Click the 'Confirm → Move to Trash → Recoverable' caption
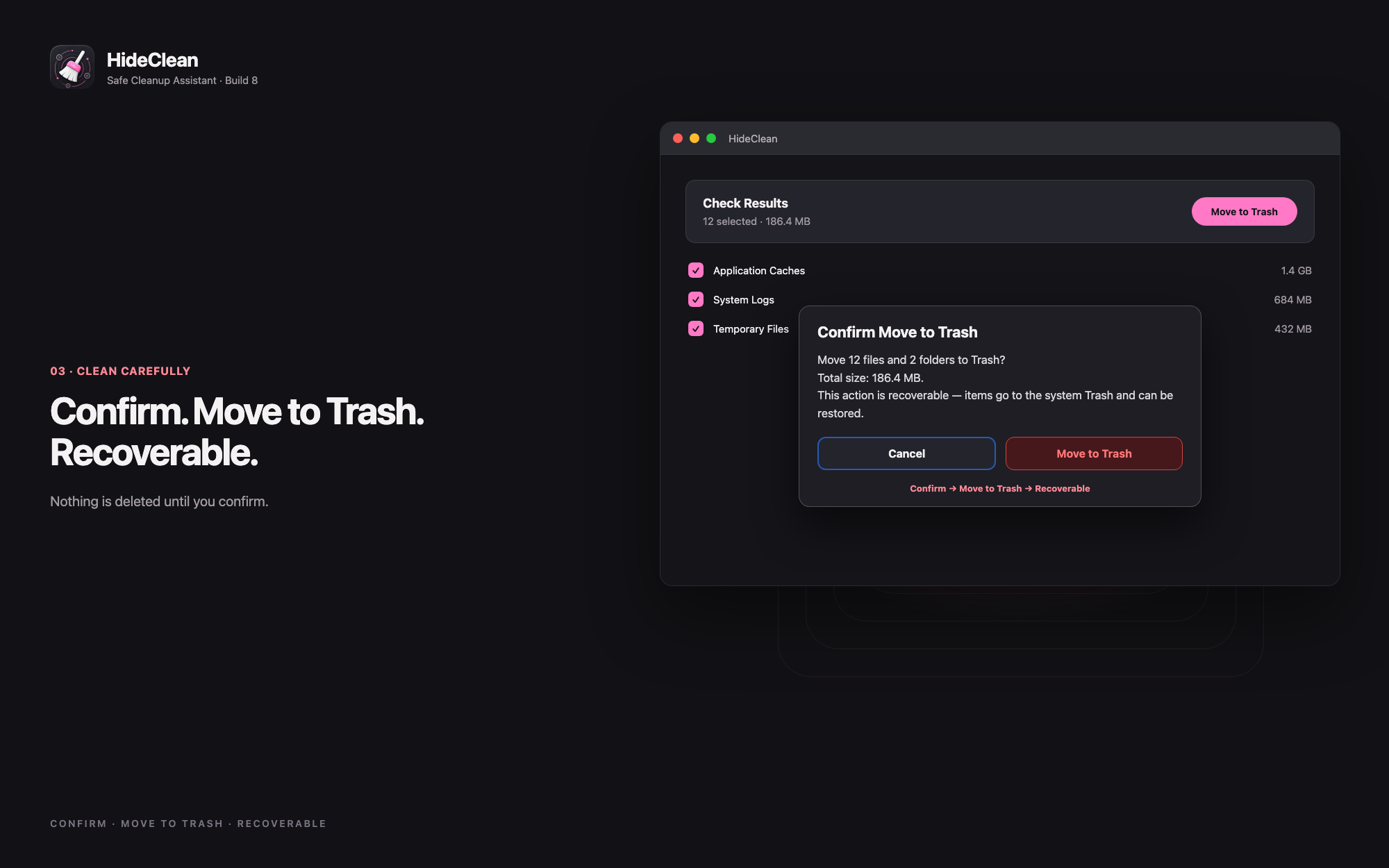Screen dimensions: 1389x868 click(x=1000, y=489)
